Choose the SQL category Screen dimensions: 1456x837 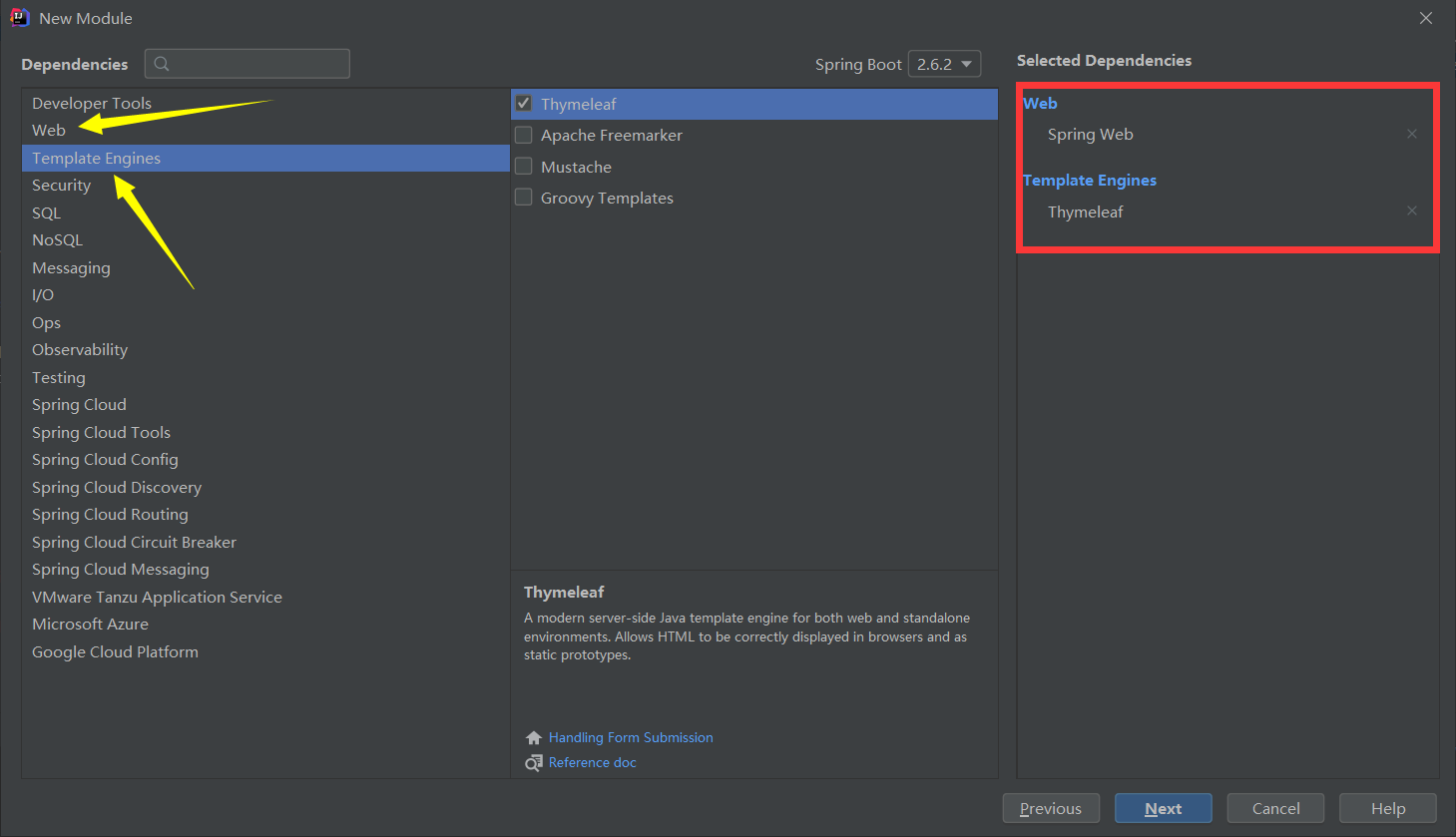click(x=265, y=212)
